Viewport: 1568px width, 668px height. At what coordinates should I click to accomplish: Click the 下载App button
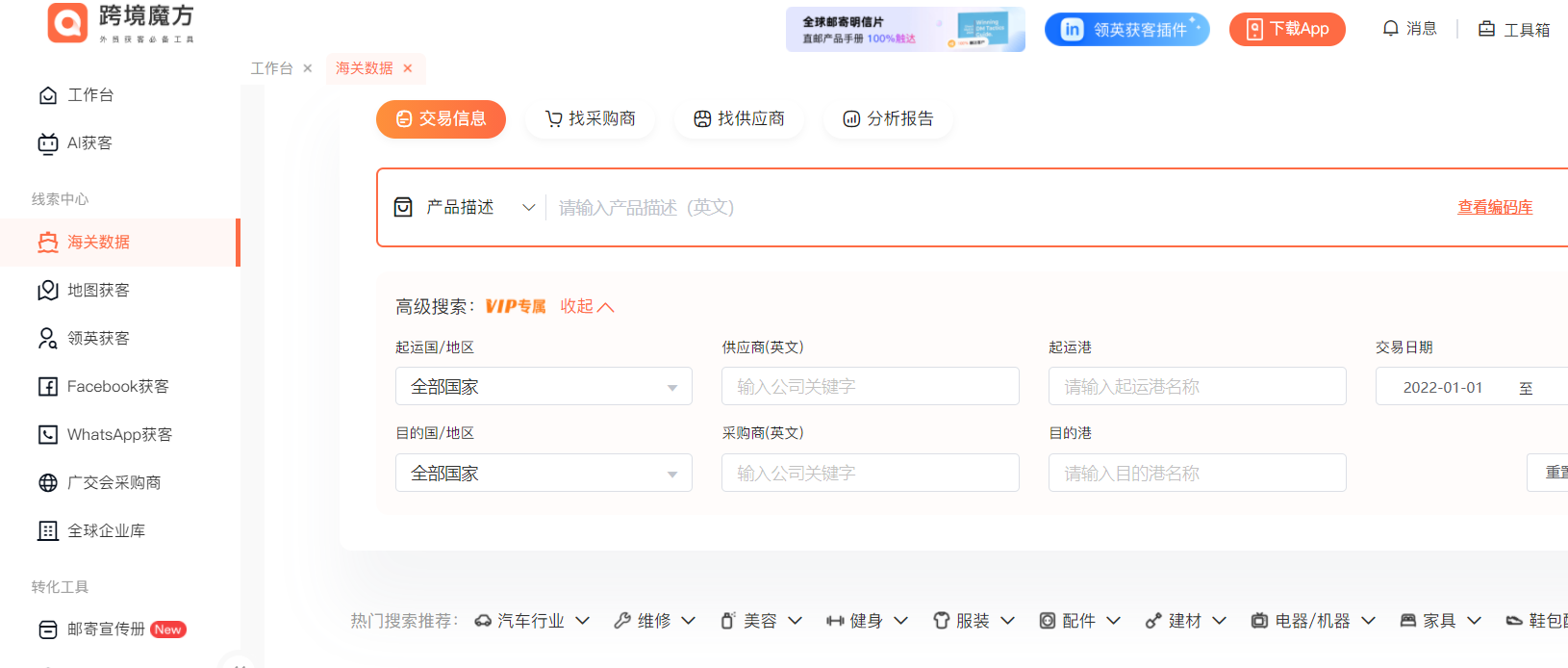coord(1287,30)
